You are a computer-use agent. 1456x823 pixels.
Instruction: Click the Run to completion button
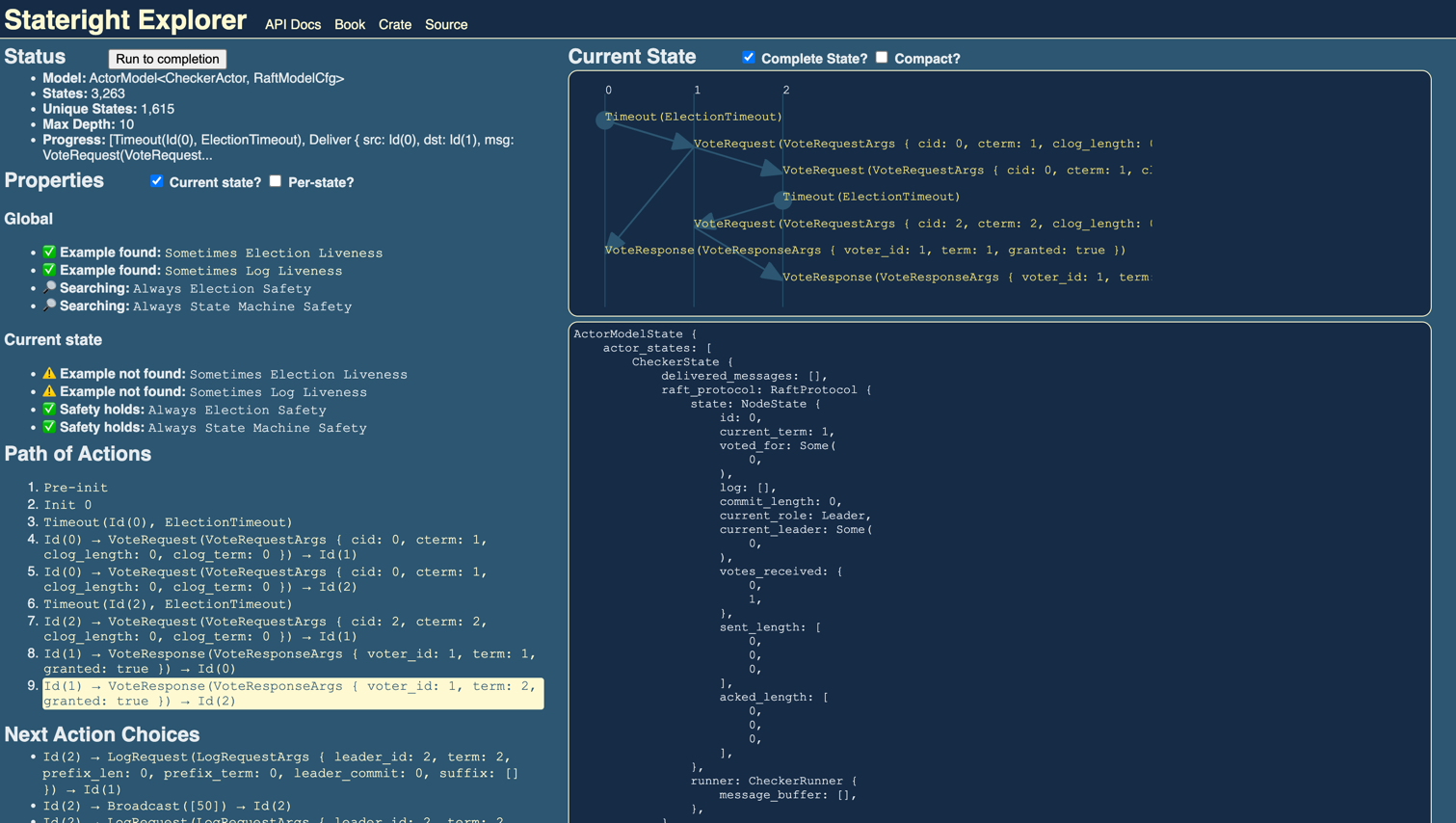coord(168,59)
